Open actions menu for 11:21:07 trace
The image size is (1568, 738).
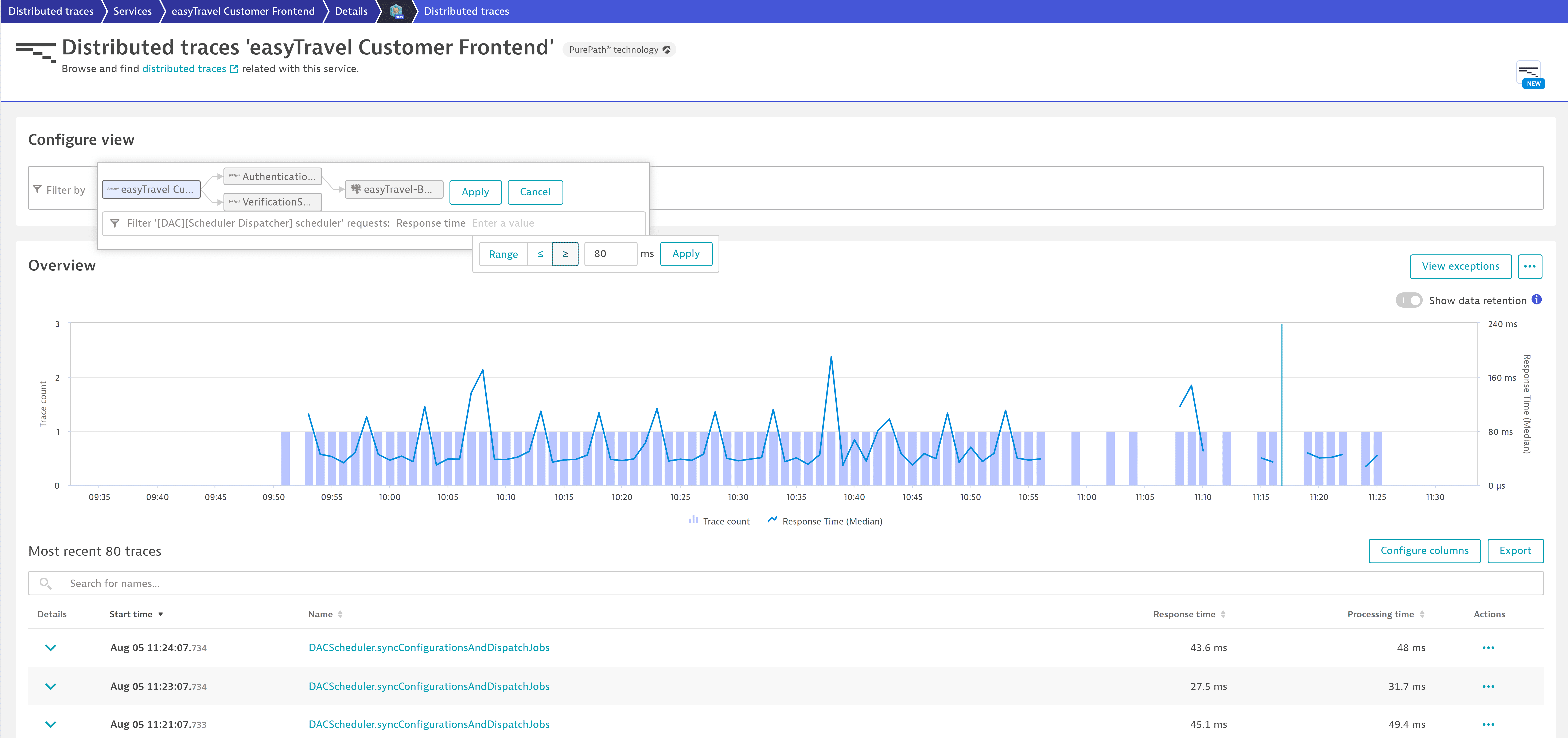1488,725
